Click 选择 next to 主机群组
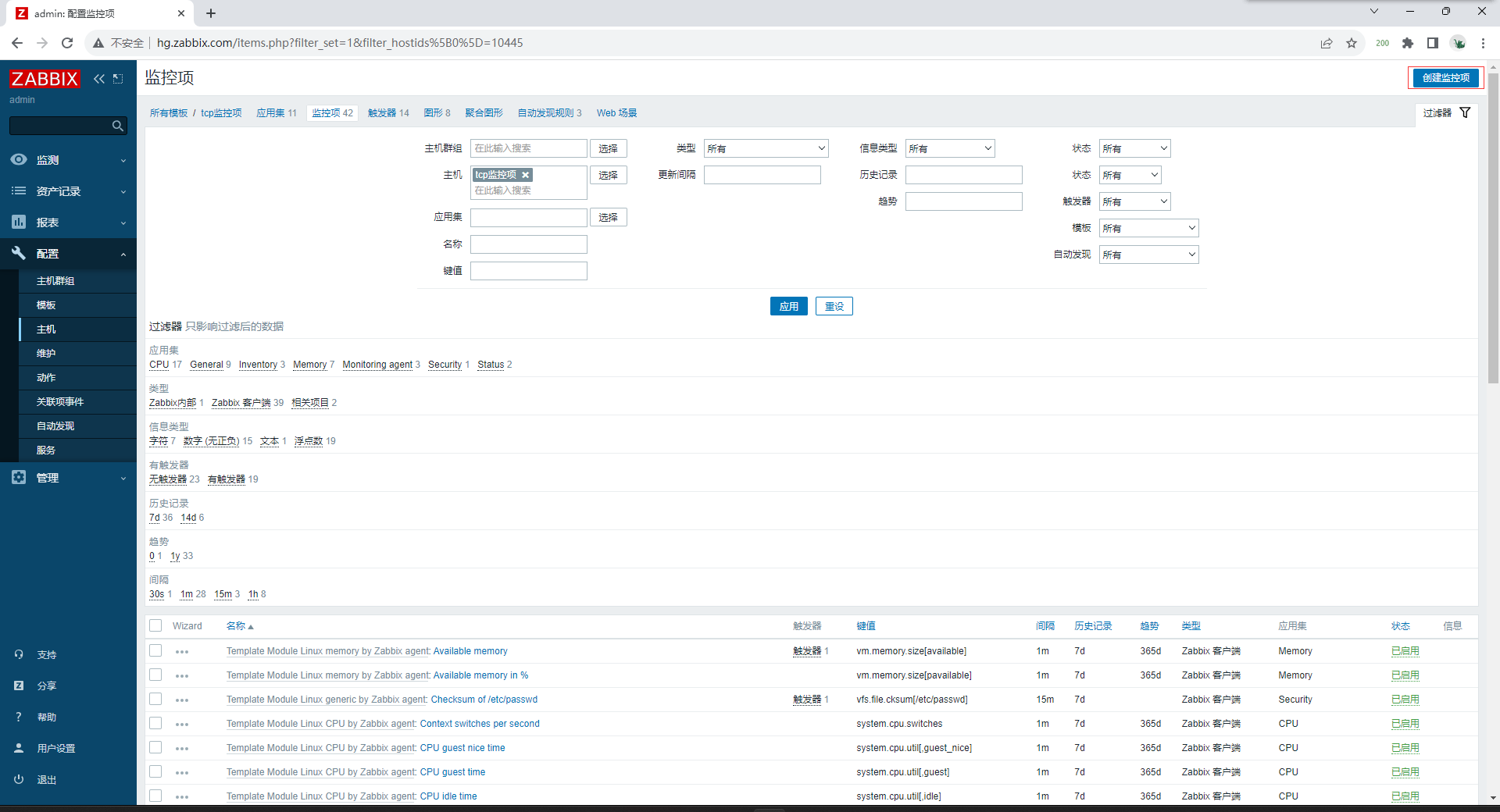Image resolution: width=1500 pixels, height=812 pixels. (608, 148)
